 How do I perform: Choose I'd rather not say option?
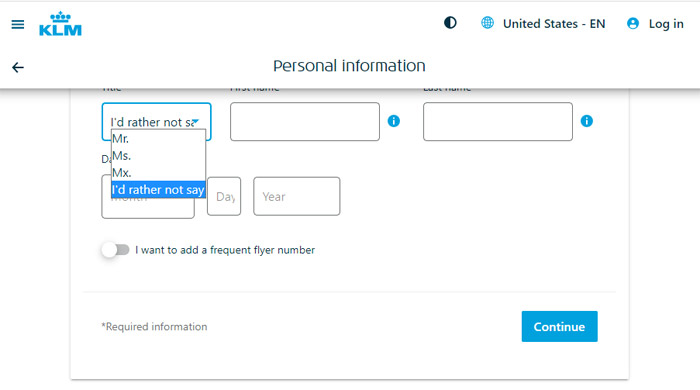(158, 190)
